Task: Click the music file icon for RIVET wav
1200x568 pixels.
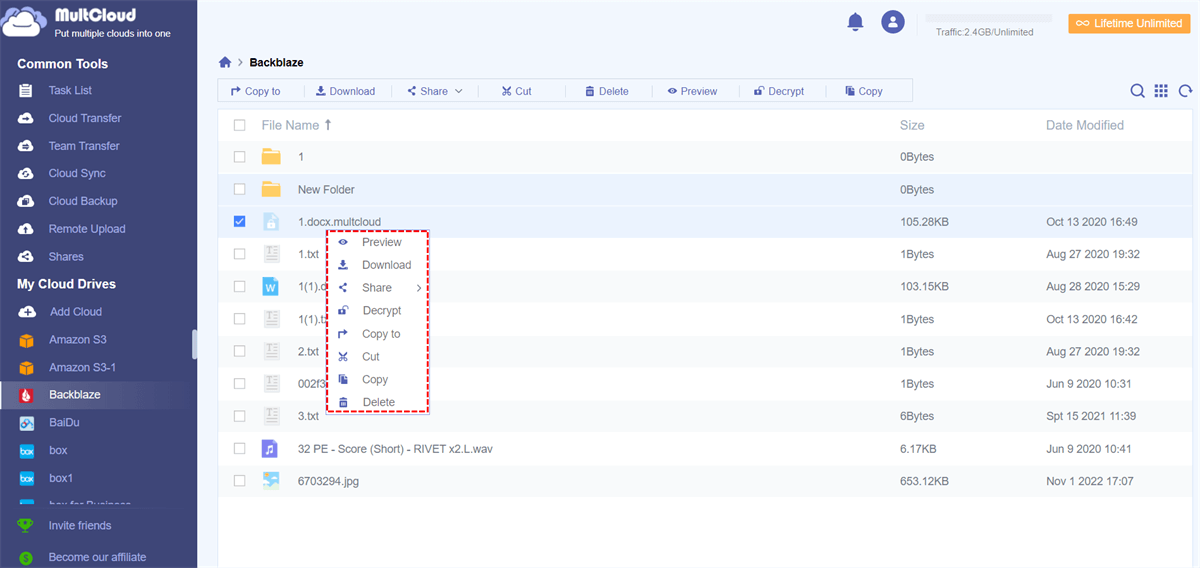Action: click(270, 448)
